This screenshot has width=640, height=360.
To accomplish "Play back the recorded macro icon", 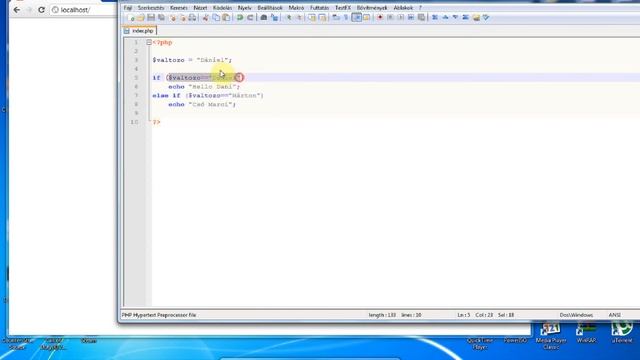I will pos(400,18).
